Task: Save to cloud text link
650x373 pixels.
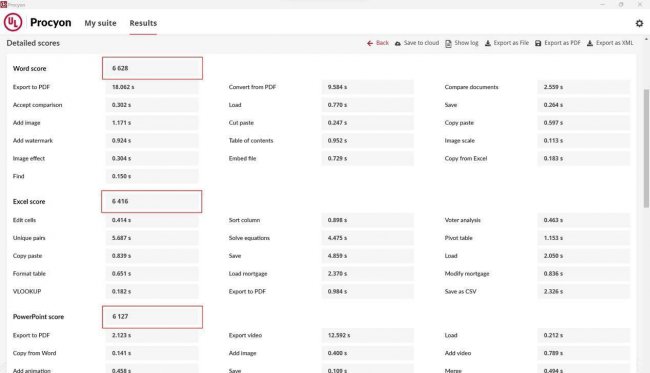Action: point(421,43)
